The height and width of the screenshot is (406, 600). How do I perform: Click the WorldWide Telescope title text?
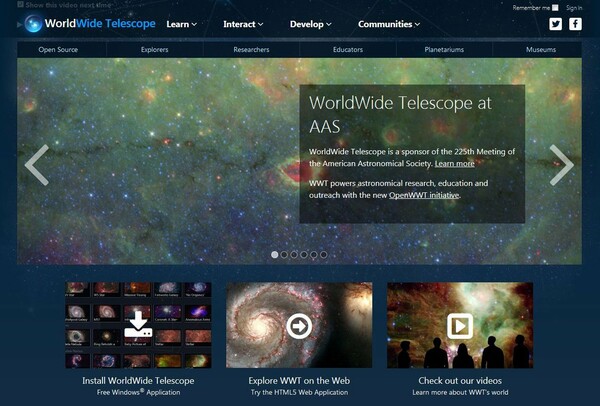coord(100,24)
